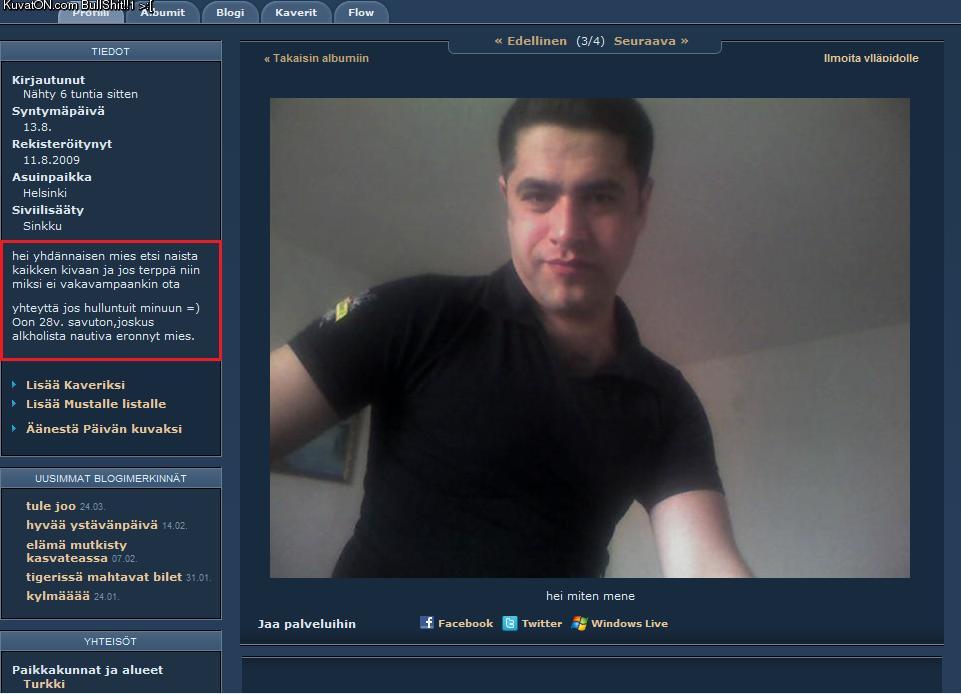The height and width of the screenshot is (694, 961).
Task: Click registration date 11.8.2009
Action: (51, 160)
